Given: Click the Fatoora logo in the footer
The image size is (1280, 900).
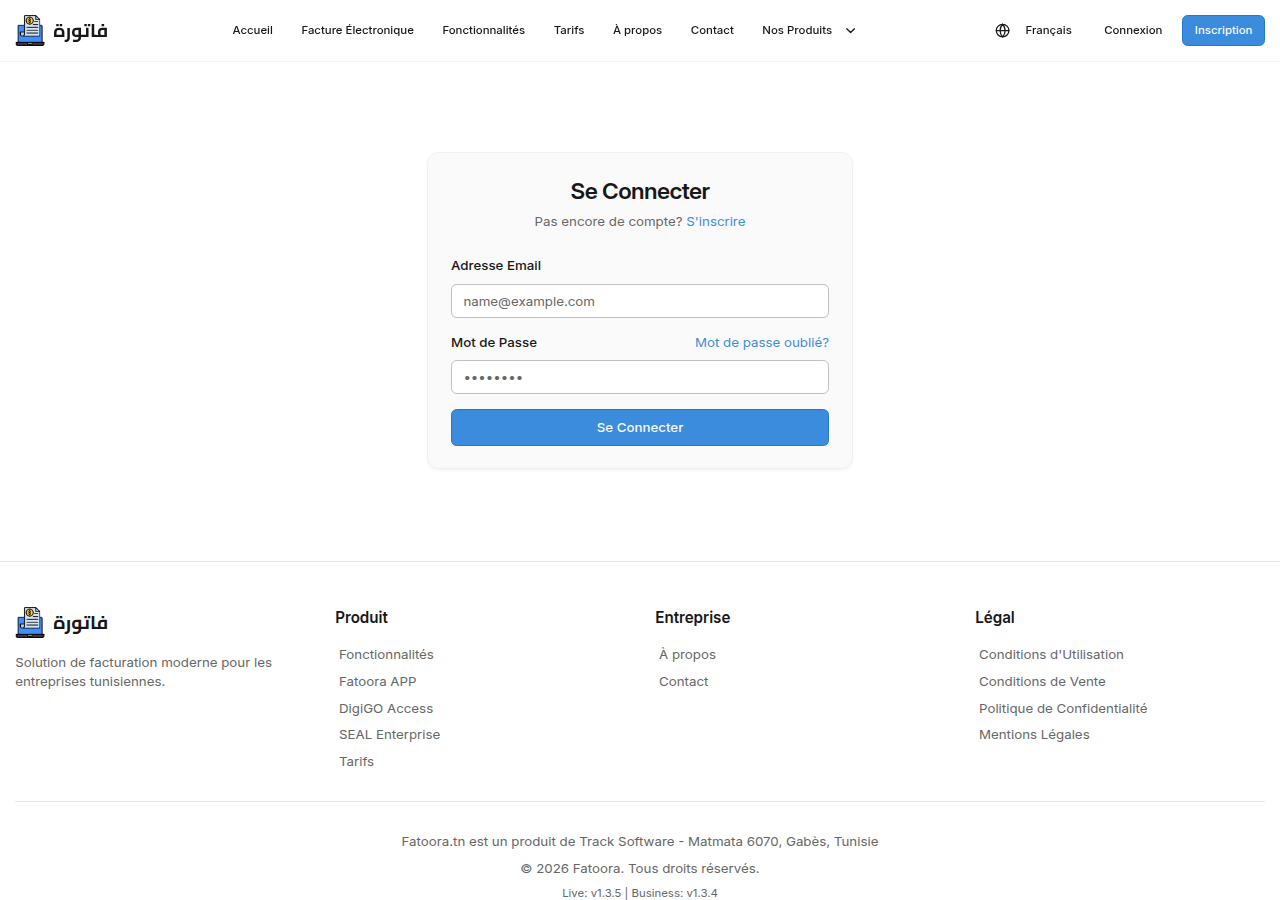Looking at the screenshot, I should coord(60,621).
